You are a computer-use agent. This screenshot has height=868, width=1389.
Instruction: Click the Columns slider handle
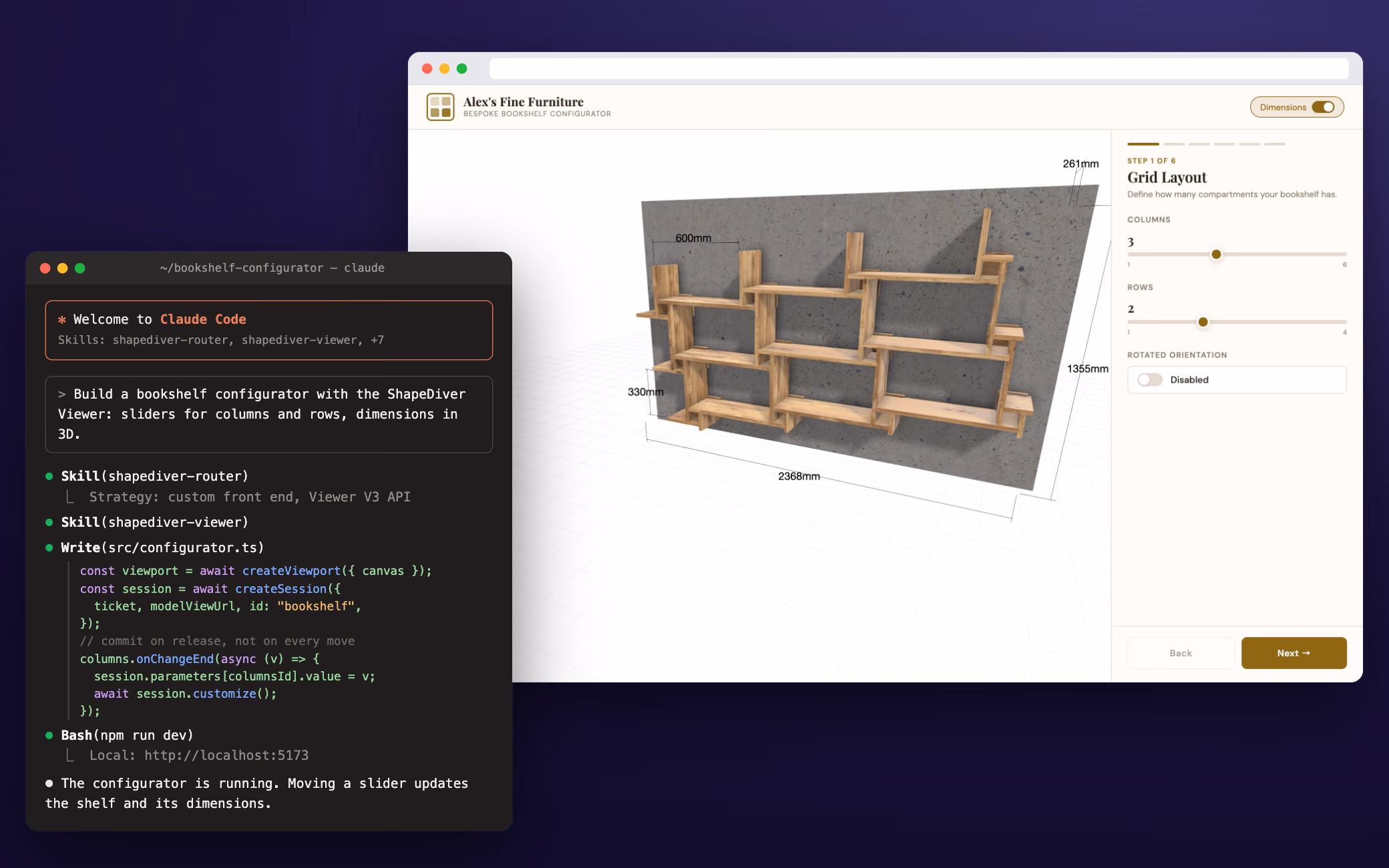pyautogui.click(x=1216, y=254)
